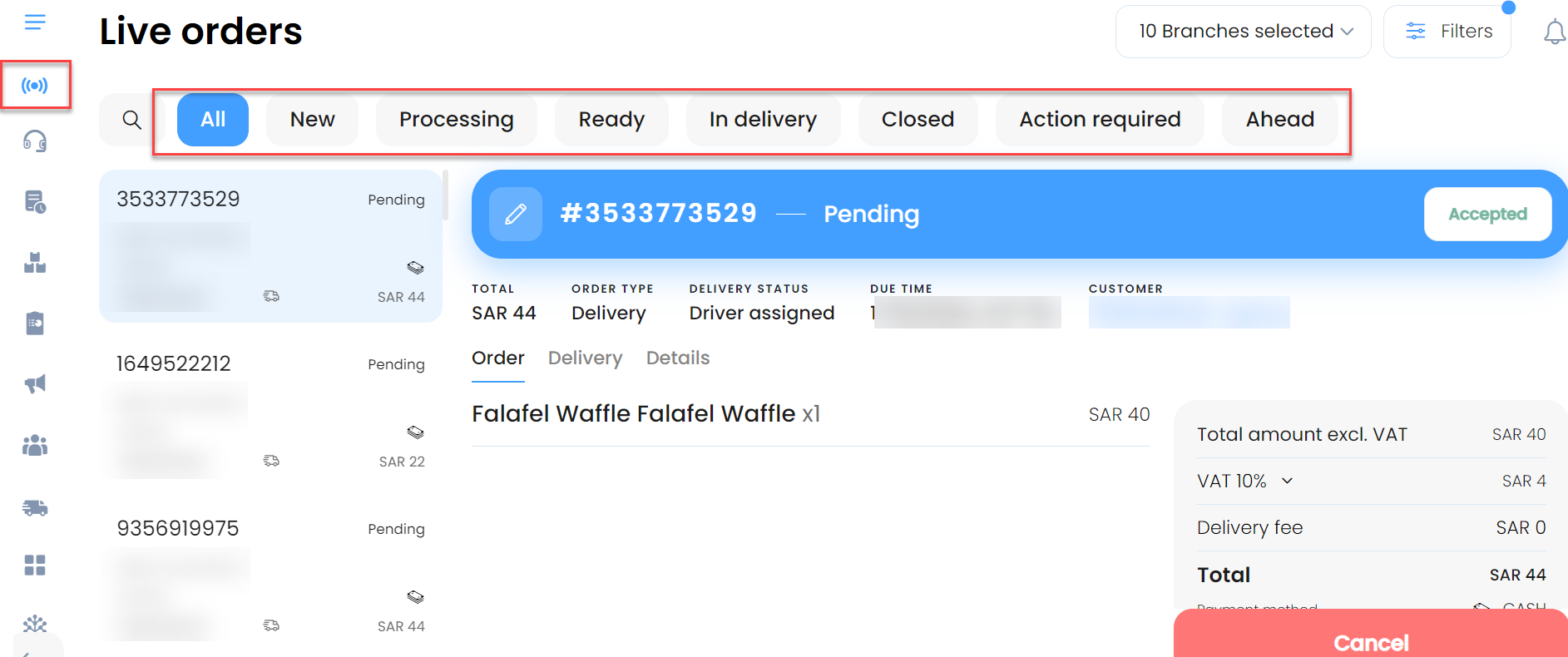Image resolution: width=1568 pixels, height=657 pixels.
Task: Click the notification bell icon
Action: tap(1554, 32)
